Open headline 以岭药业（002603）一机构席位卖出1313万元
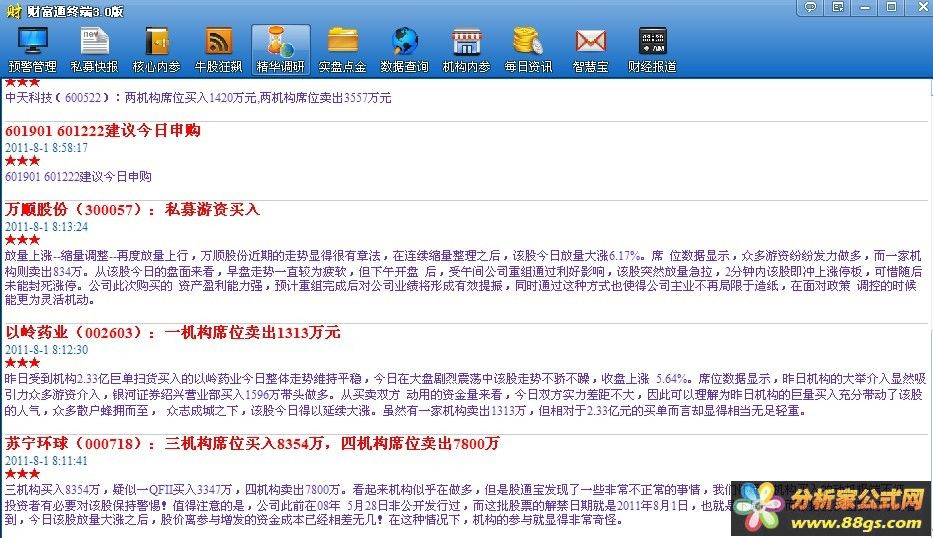 click(173, 332)
